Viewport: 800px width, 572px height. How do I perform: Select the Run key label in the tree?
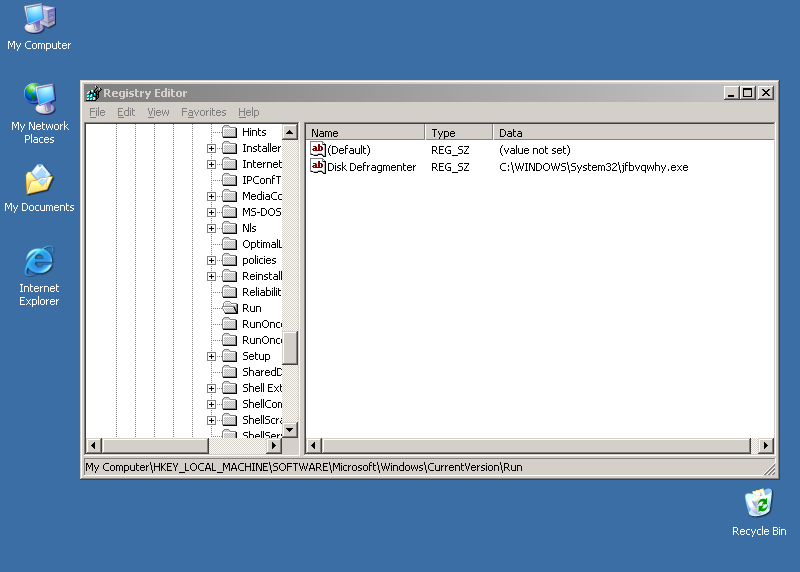pos(252,308)
